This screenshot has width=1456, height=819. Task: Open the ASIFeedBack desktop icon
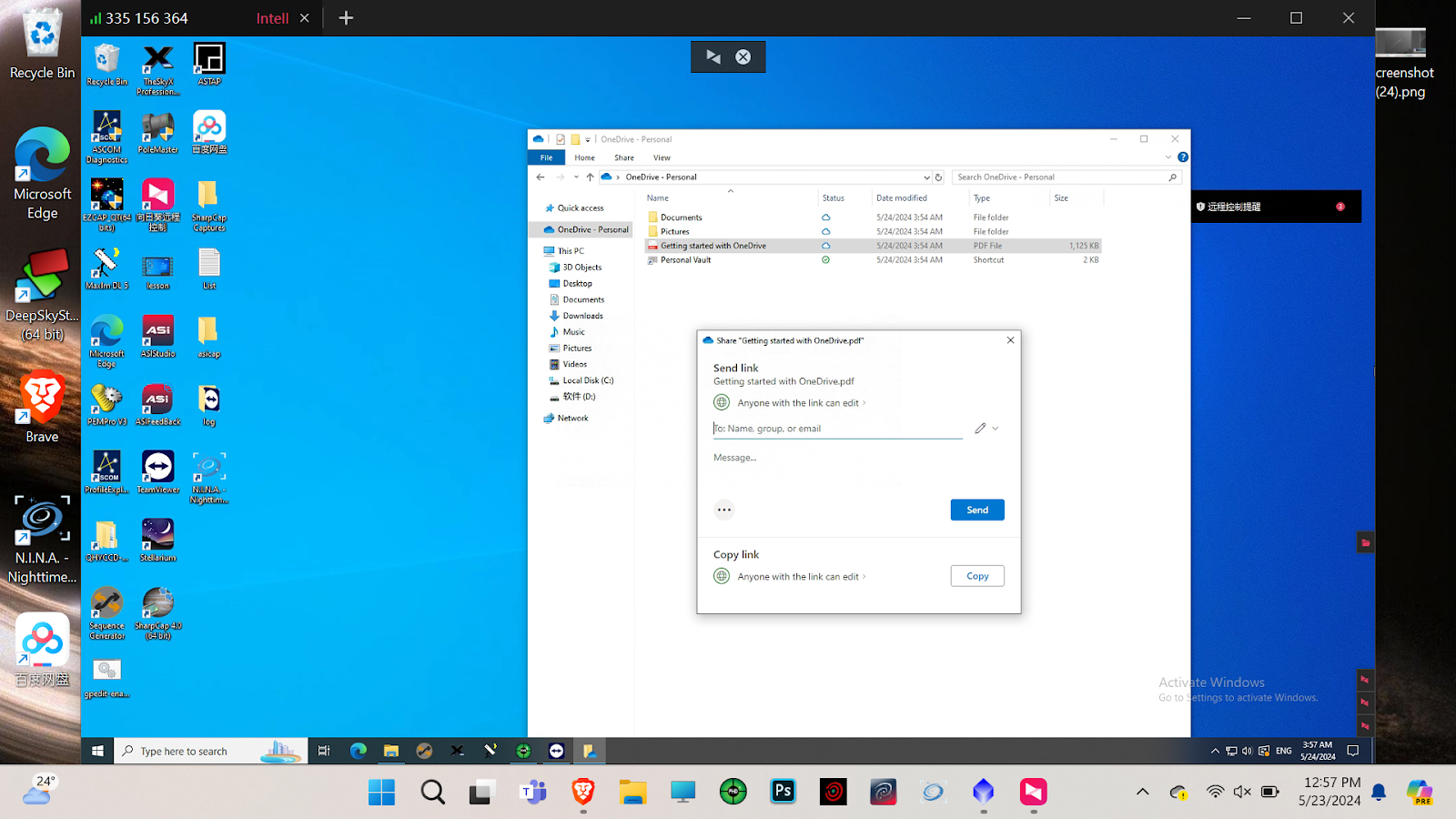click(157, 405)
